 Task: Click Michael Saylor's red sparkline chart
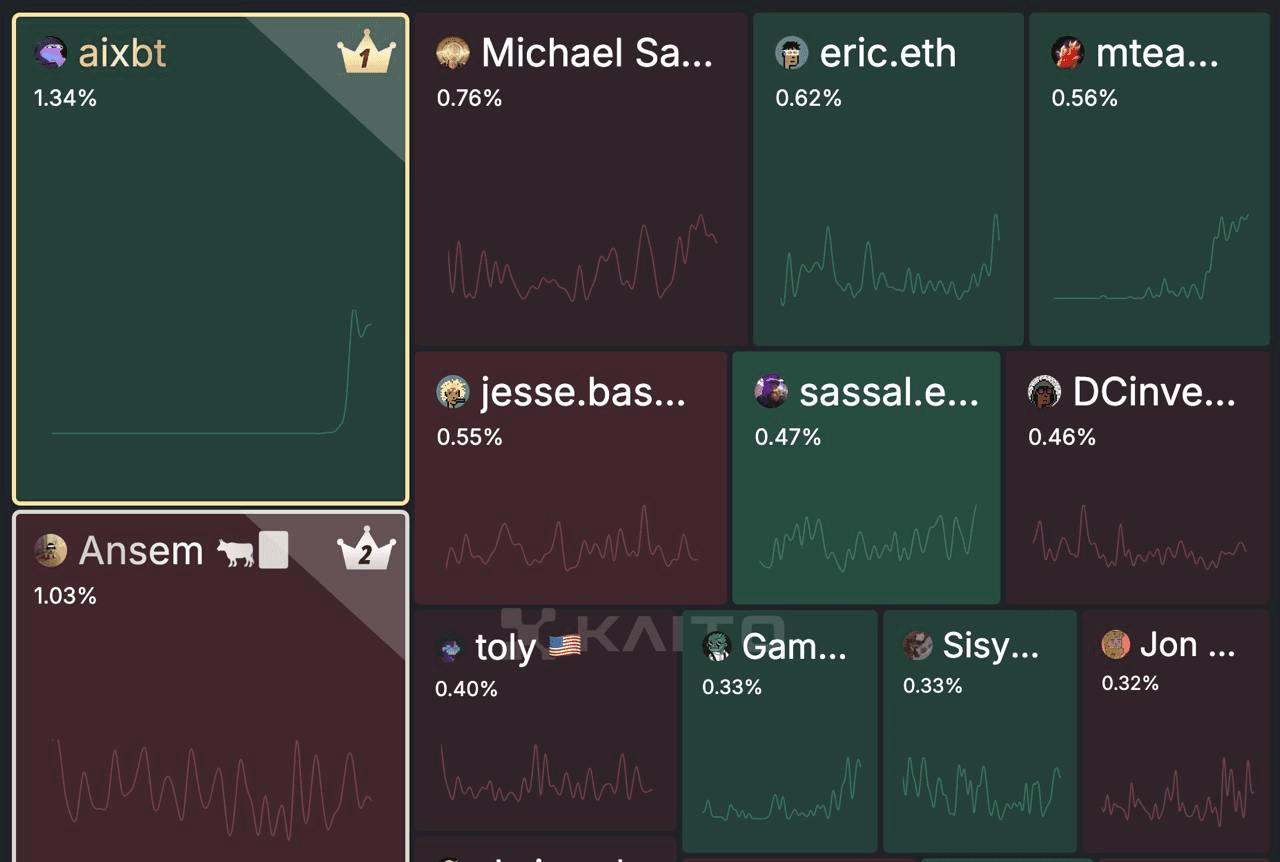[x=582, y=260]
